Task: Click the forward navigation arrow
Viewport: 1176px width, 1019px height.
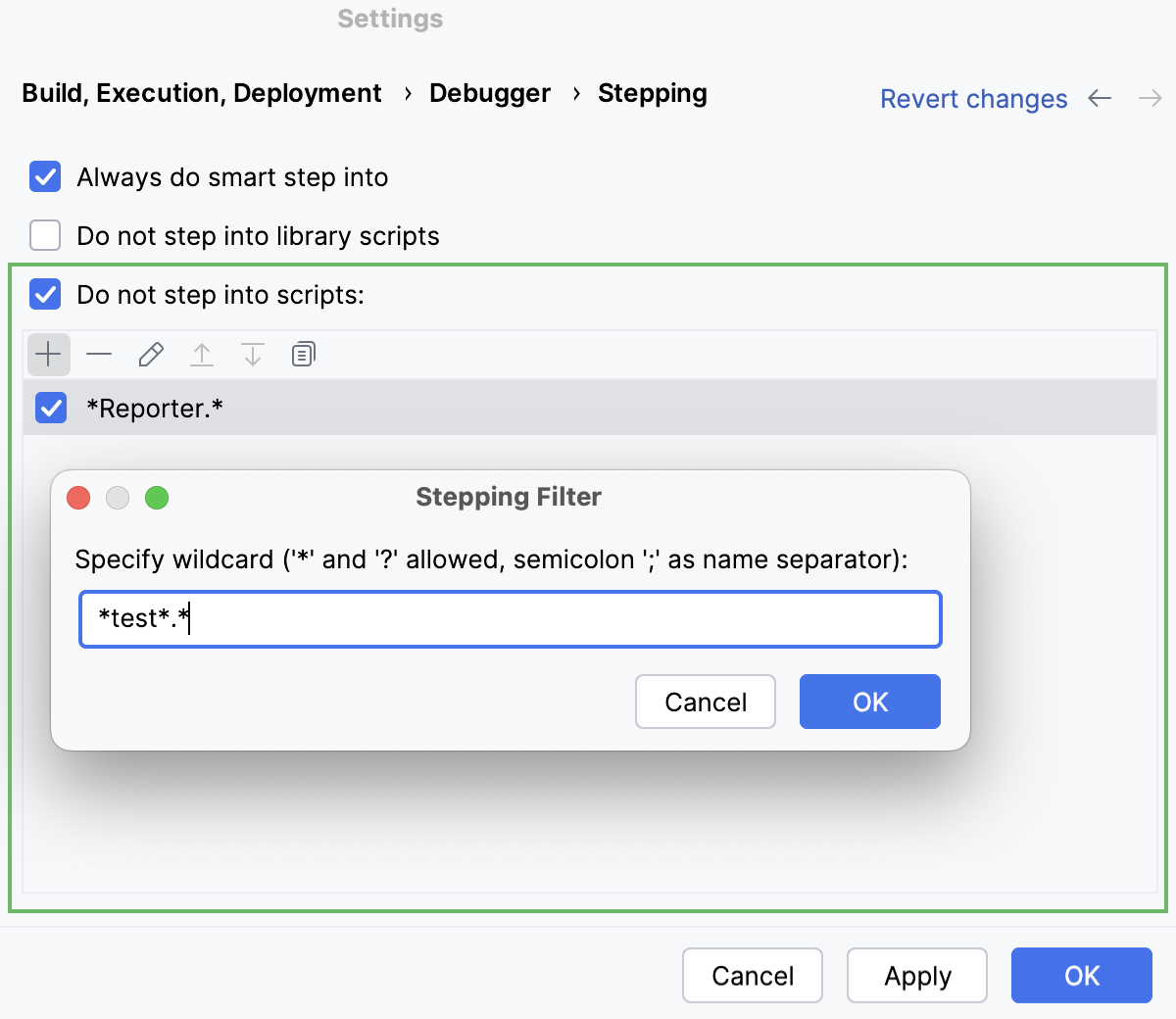Action: point(1150,98)
